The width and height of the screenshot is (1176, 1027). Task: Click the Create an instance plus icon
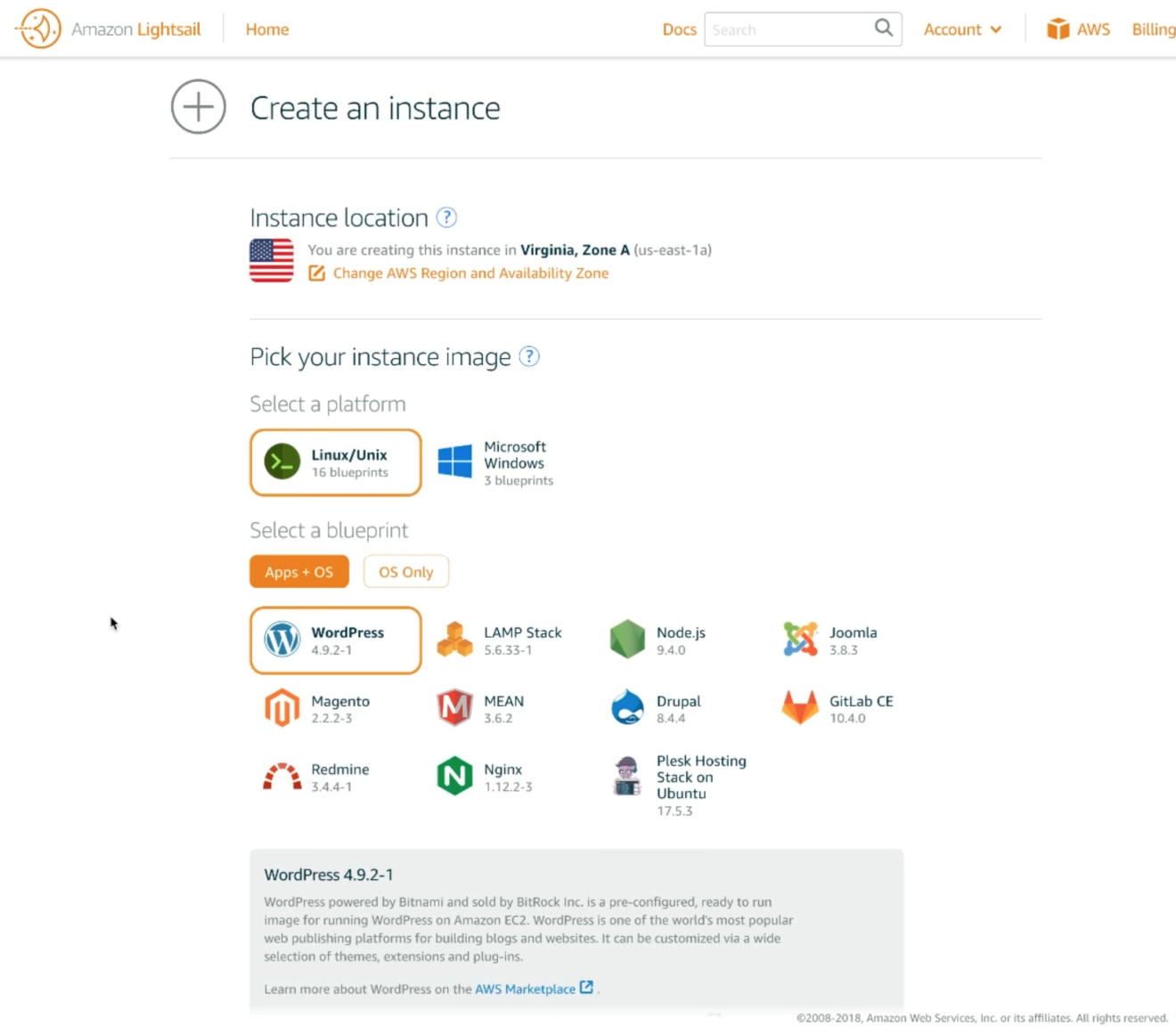(199, 107)
